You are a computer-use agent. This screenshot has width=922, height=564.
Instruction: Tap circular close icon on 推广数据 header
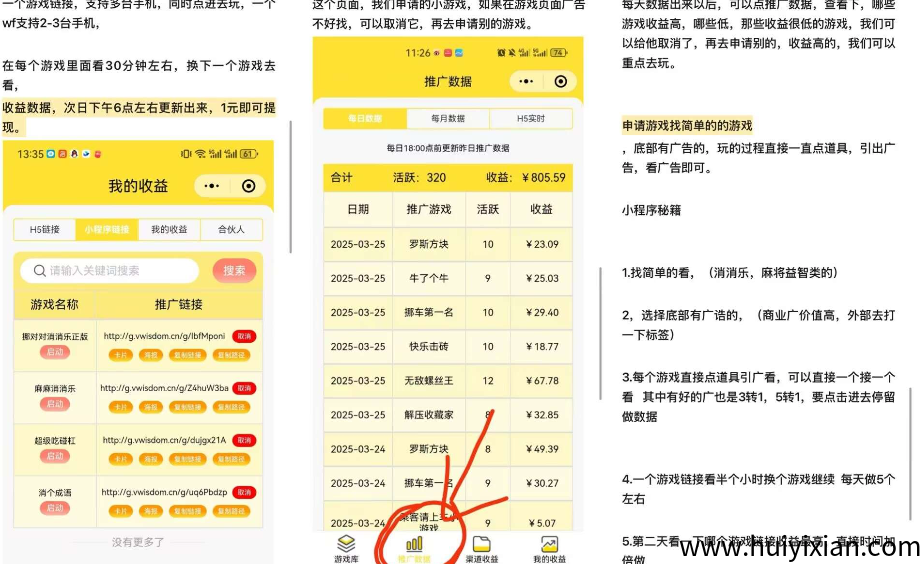(560, 82)
